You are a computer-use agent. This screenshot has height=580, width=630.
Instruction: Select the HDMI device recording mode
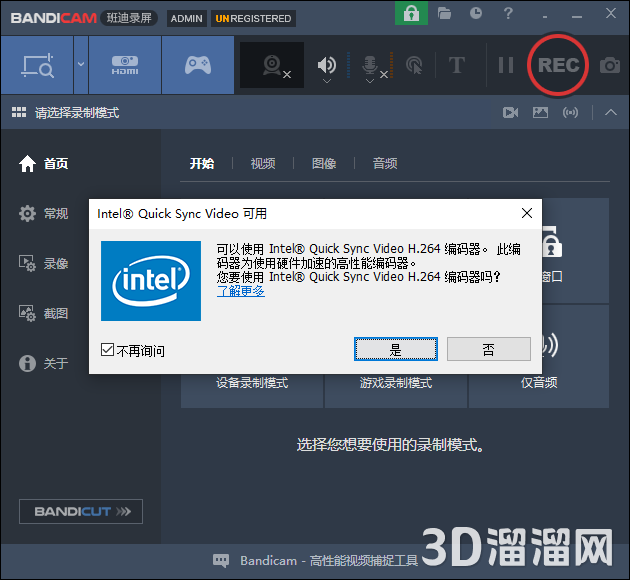(x=124, y=65)
